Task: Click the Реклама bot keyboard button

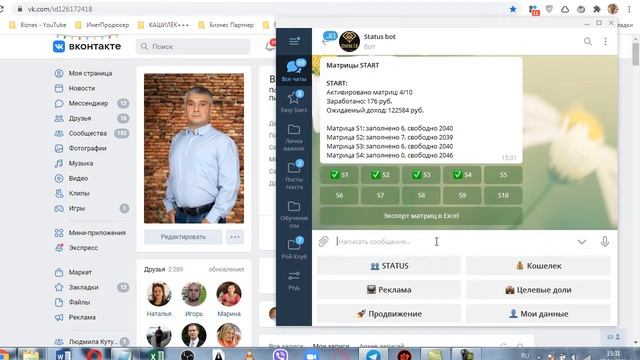Action: 389,290
